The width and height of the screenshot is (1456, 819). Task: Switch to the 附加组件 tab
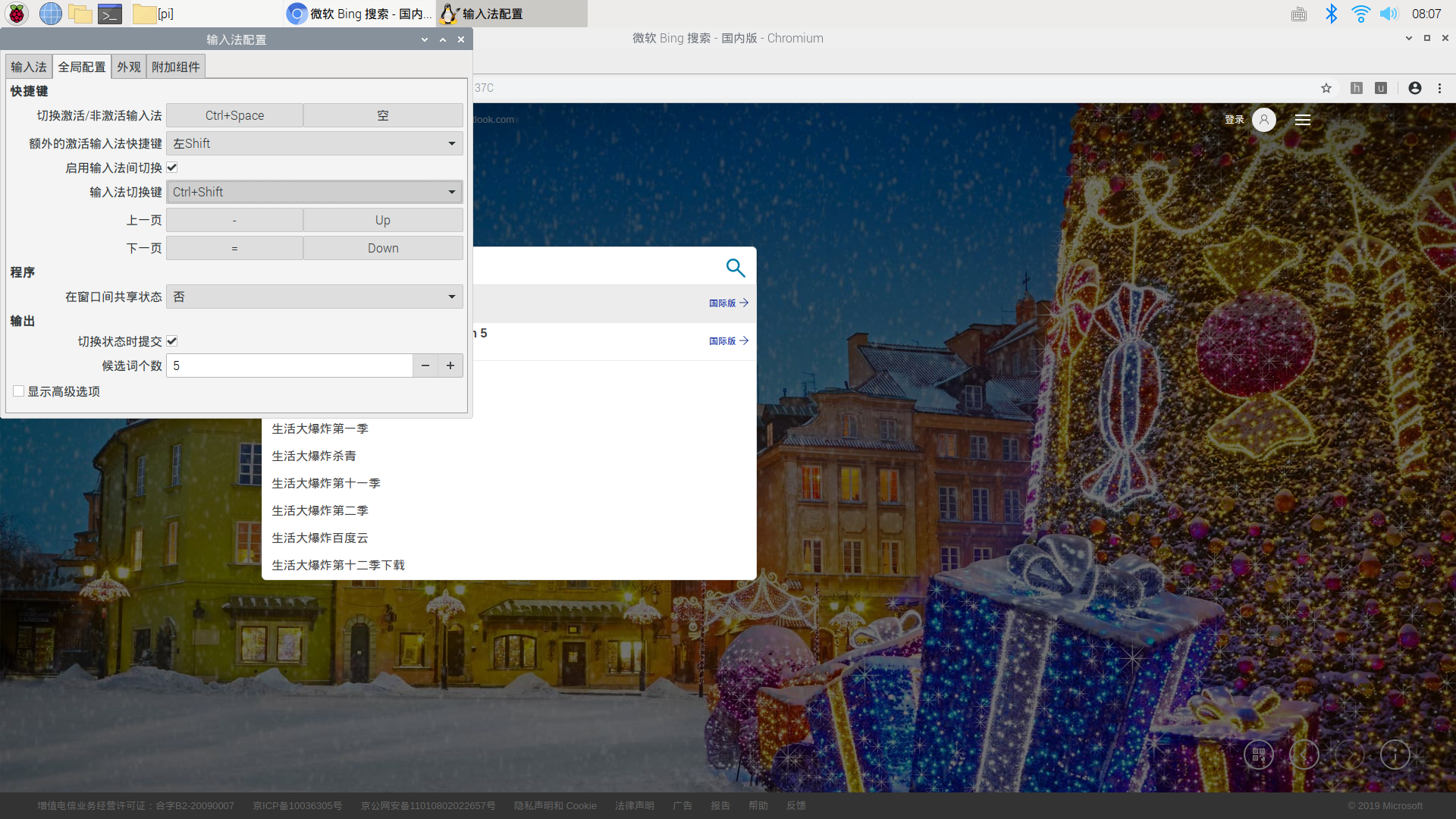pyautogui.click(x=175, y=67)
